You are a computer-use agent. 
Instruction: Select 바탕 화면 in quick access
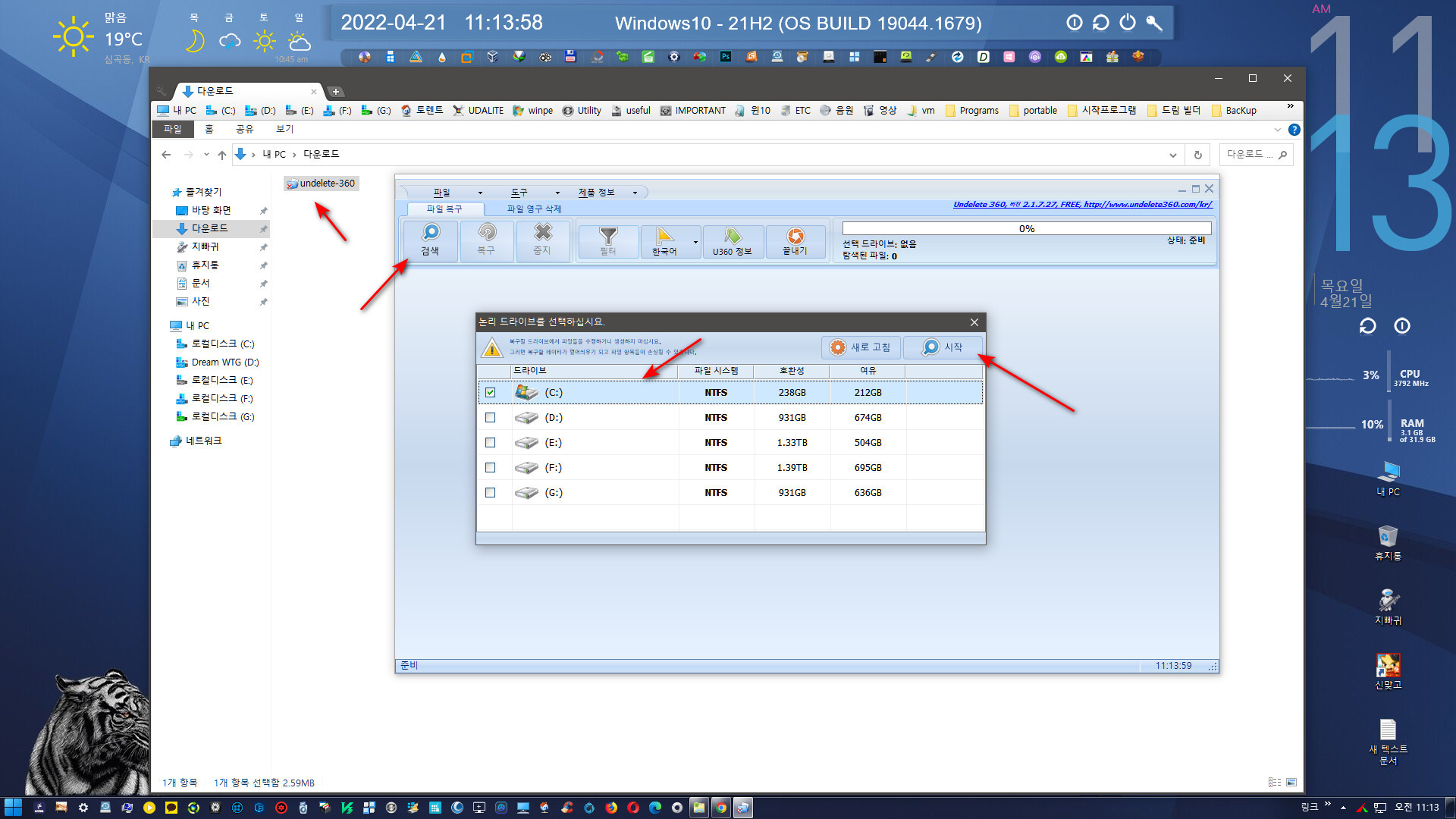[211, 211]
